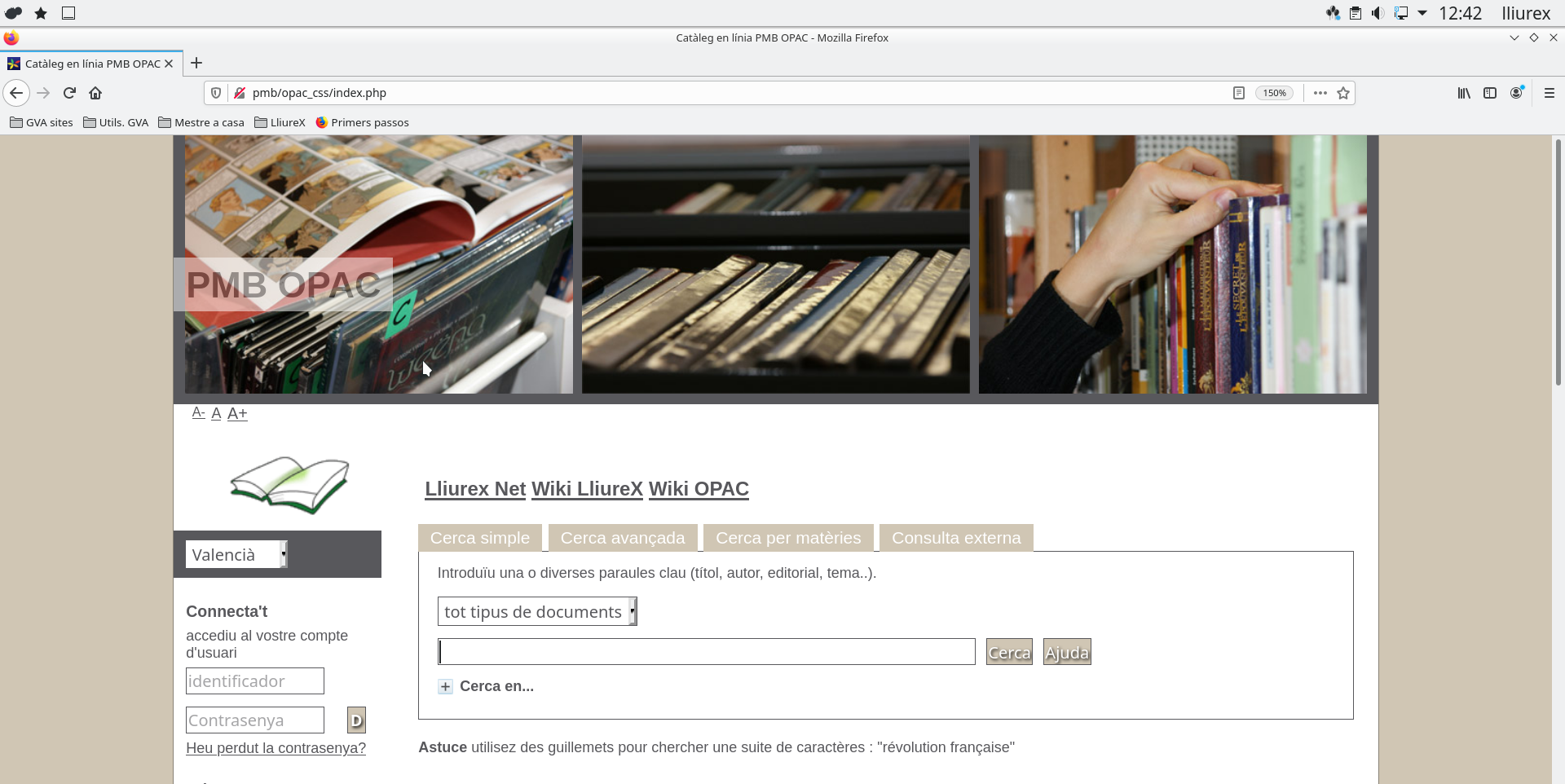The image size is (1565, 784).
Task: Toggle reader view icon in the address bar
Action: point(1238,93)
